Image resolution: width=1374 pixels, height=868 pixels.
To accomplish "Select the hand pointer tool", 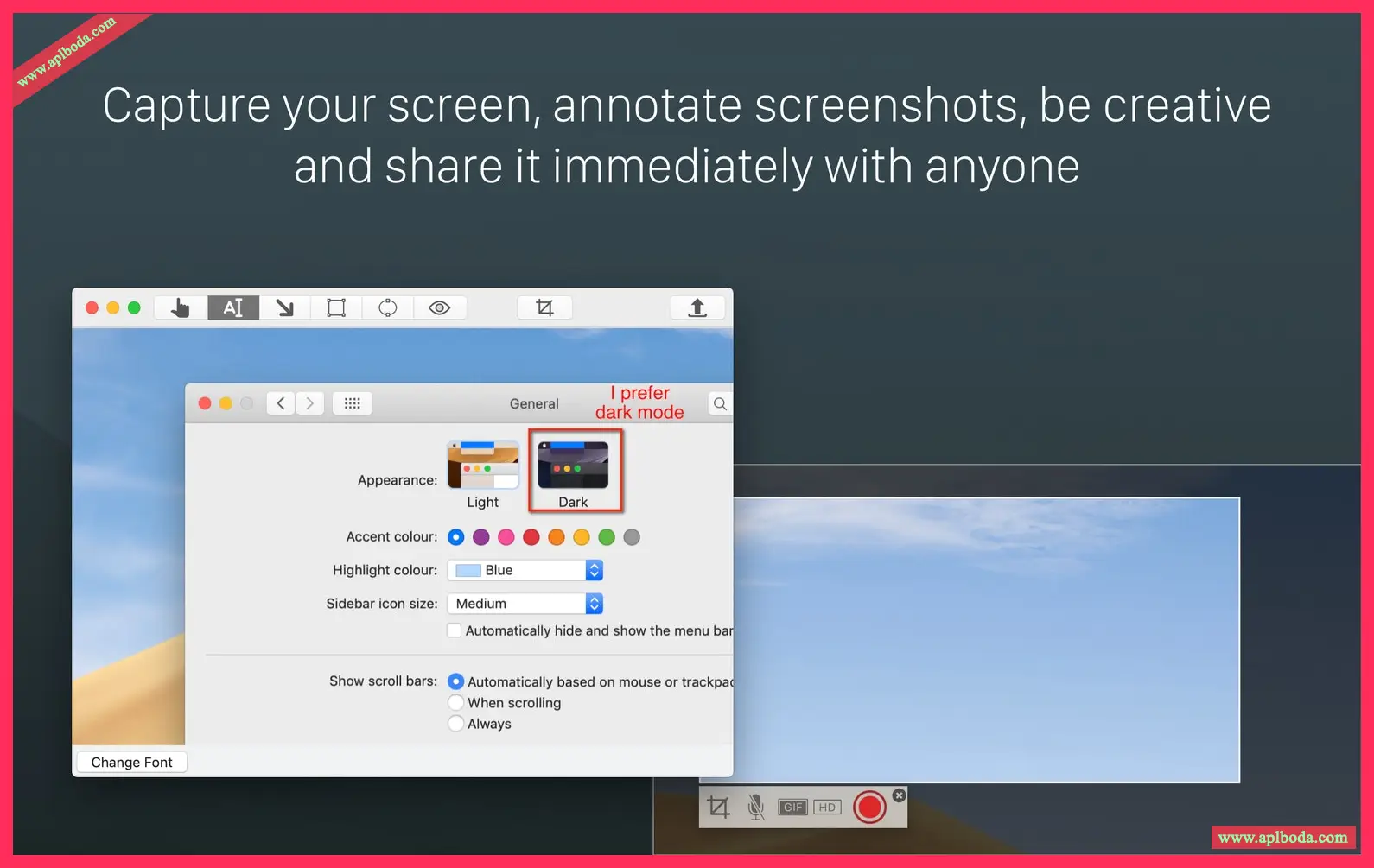I will [x=181, y=307].
